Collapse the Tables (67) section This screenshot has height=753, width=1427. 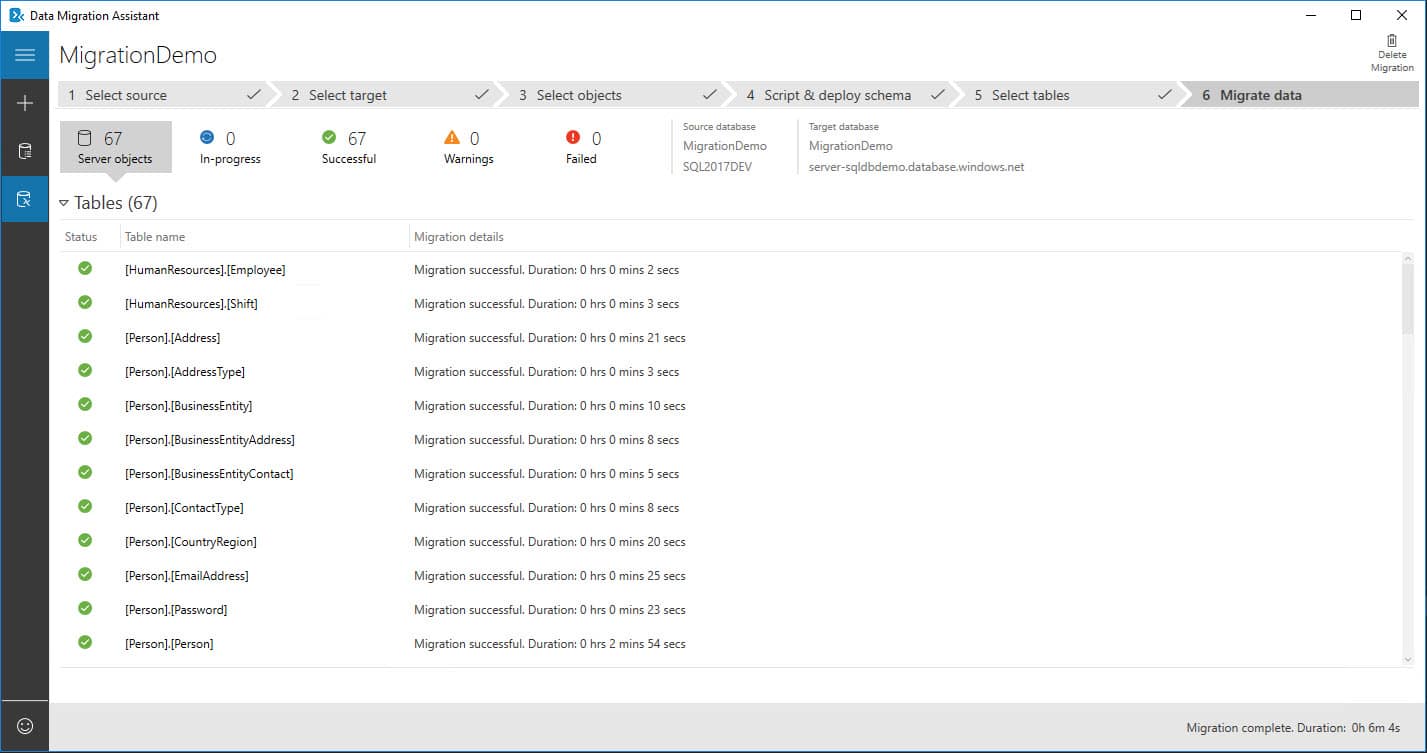(64, 203)
